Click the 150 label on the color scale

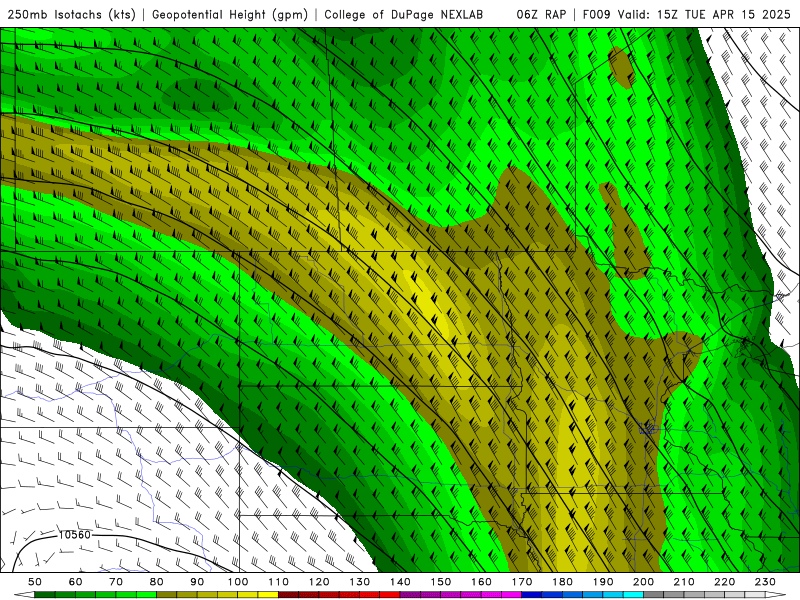click(441, 582)
